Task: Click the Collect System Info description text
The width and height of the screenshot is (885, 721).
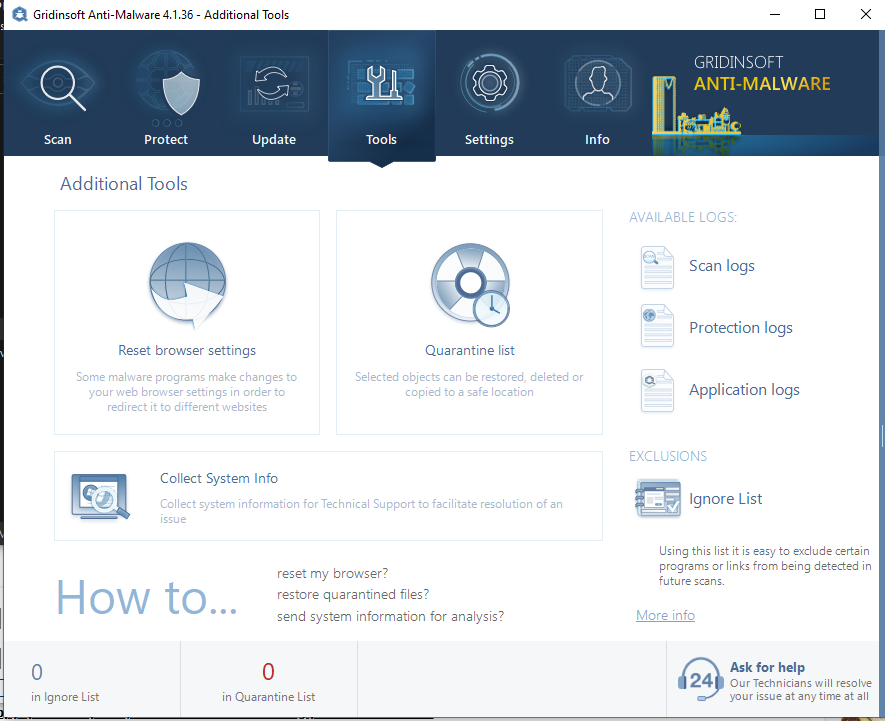Action: pos(361,511)
